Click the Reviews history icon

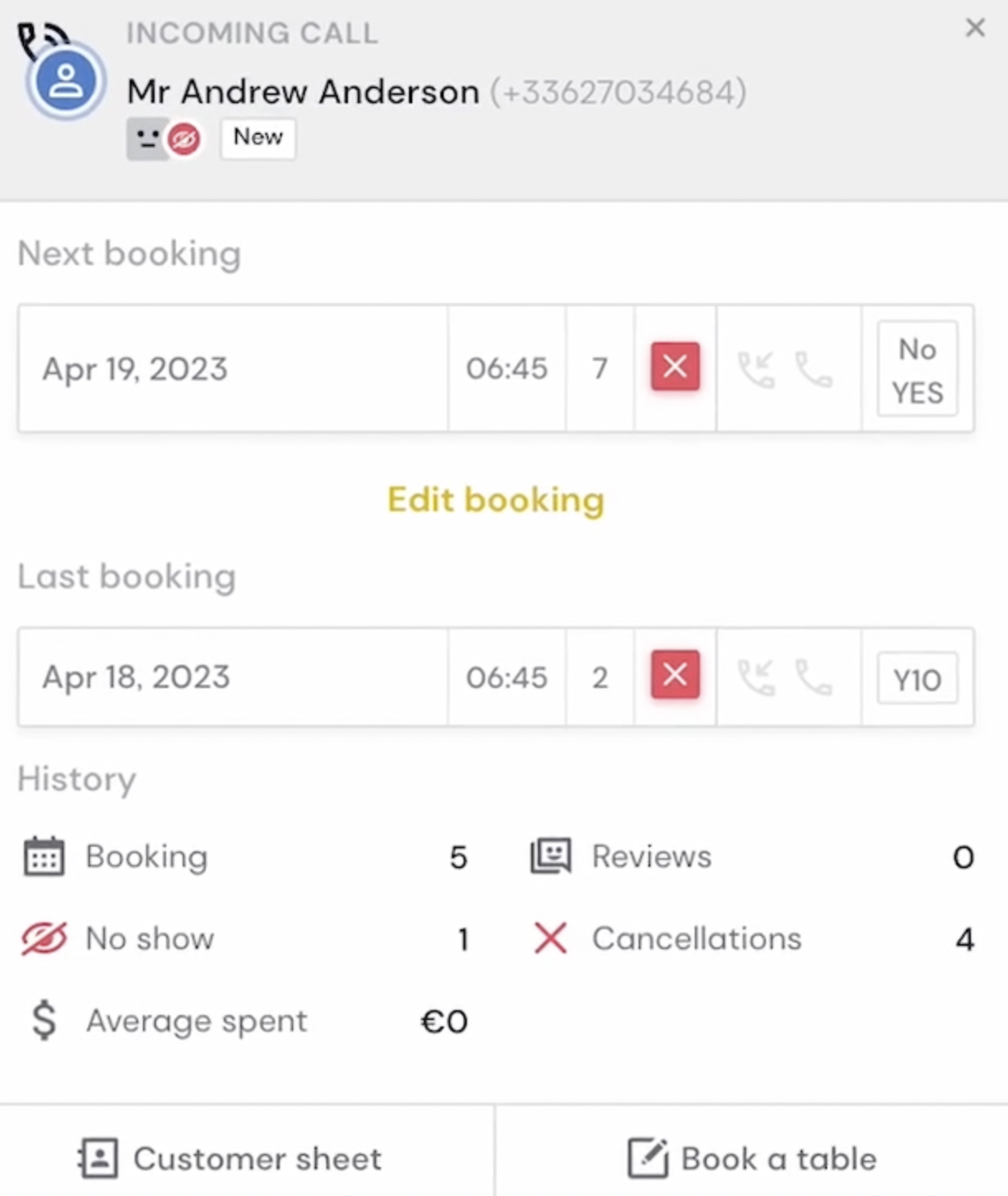[x=550, y=857]
